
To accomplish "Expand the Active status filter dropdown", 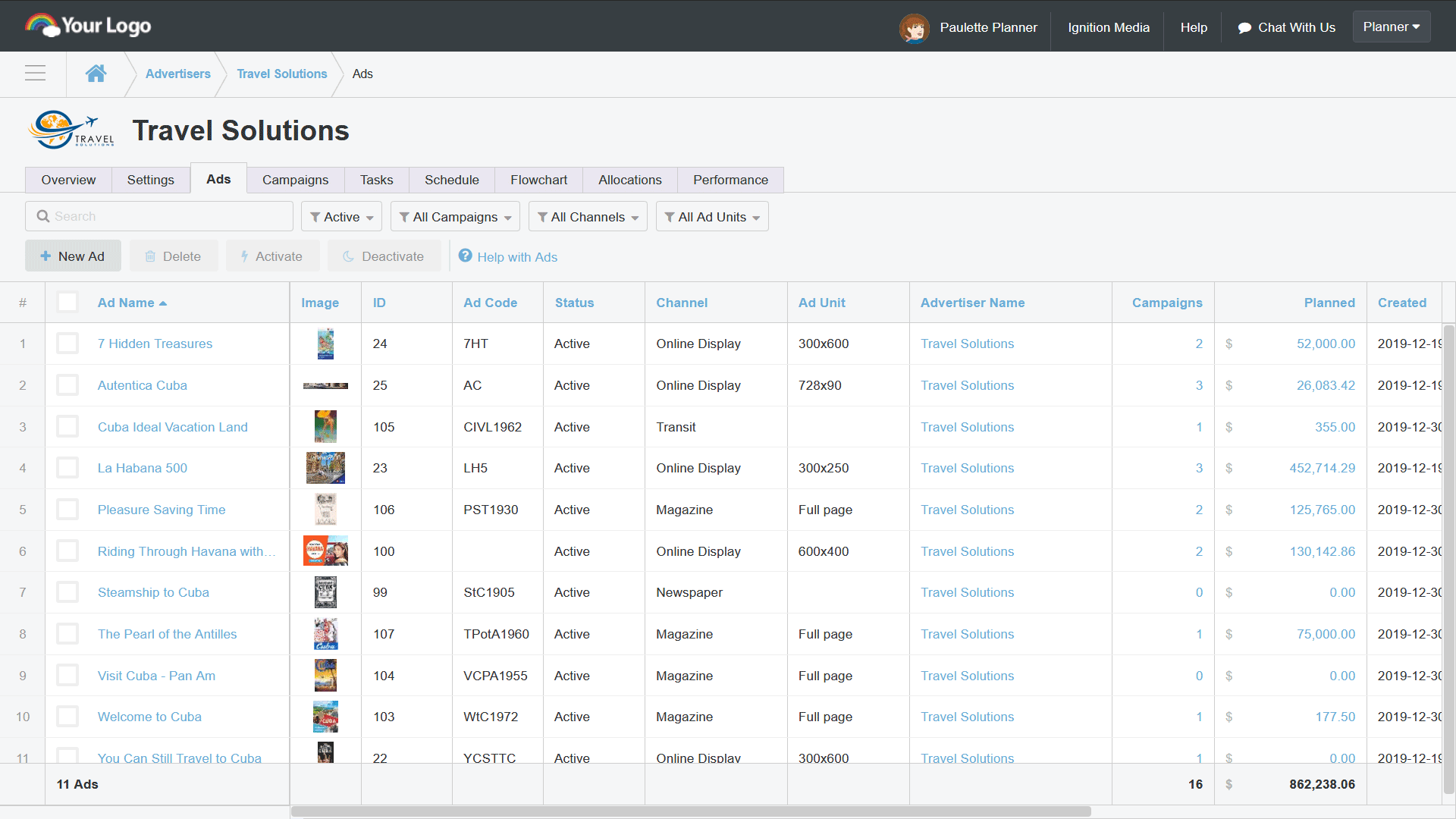I will [341, 217].
